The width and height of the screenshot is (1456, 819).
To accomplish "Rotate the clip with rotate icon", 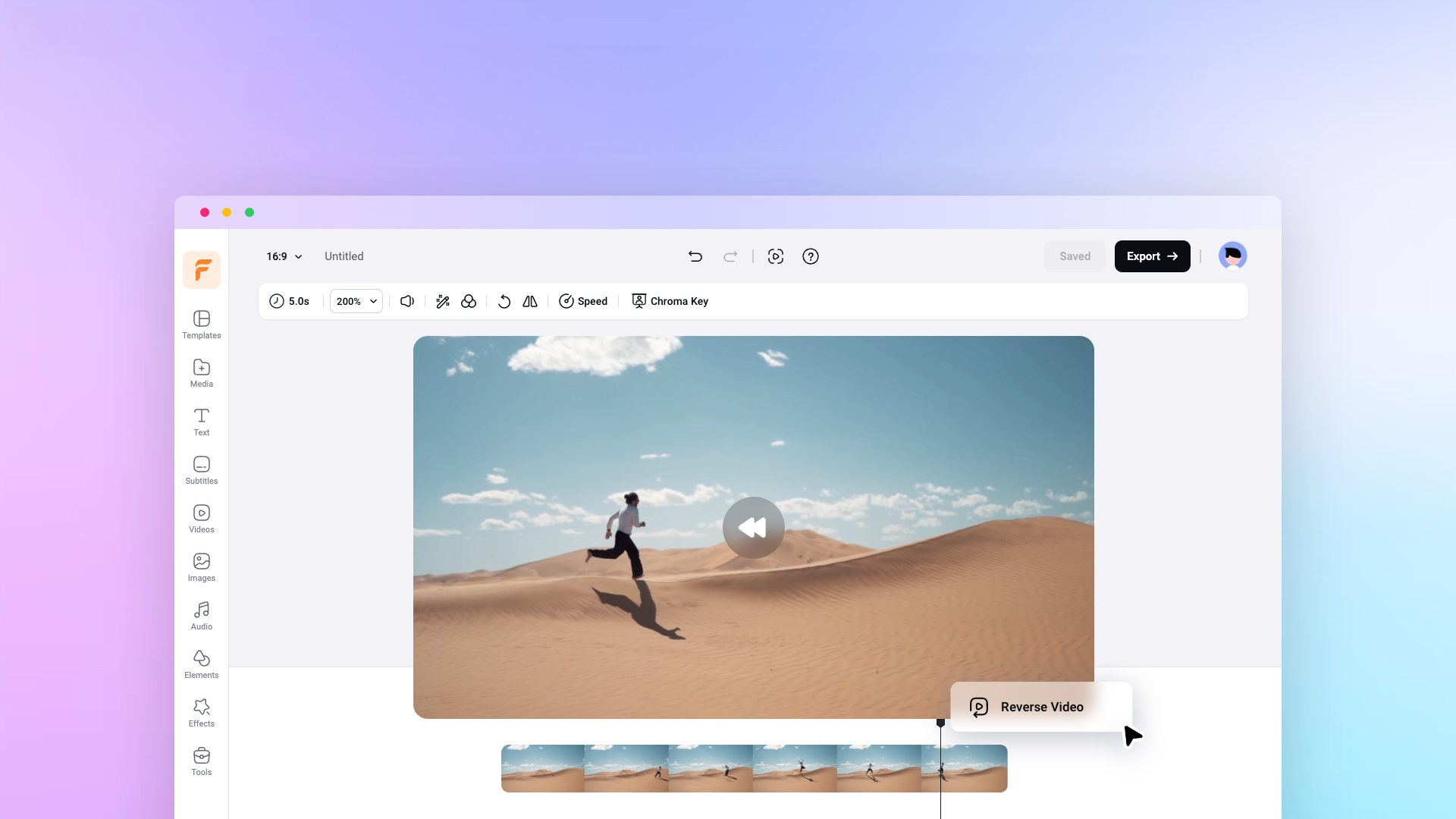I will pyautogui.click(x=504, y=301).
